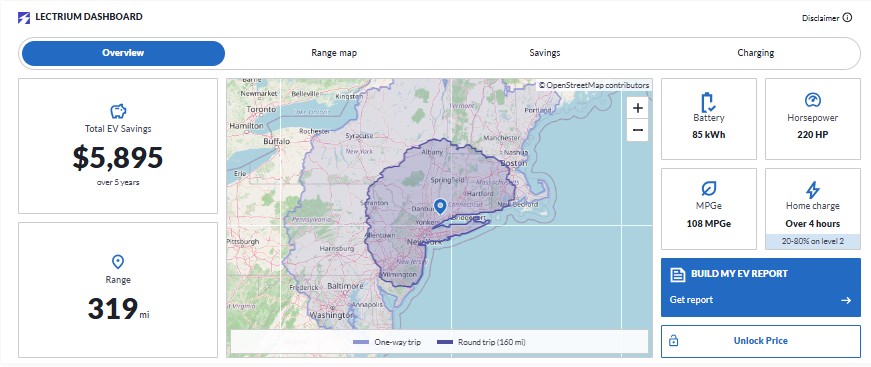
Task: Click Buffalo on the map
Action: (x=277, y=142)
